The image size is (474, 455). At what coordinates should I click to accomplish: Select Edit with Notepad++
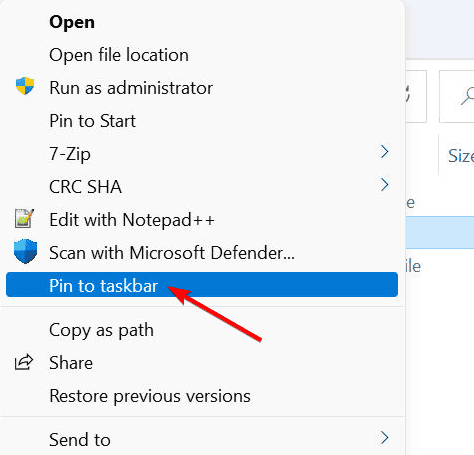click(132, 220)
